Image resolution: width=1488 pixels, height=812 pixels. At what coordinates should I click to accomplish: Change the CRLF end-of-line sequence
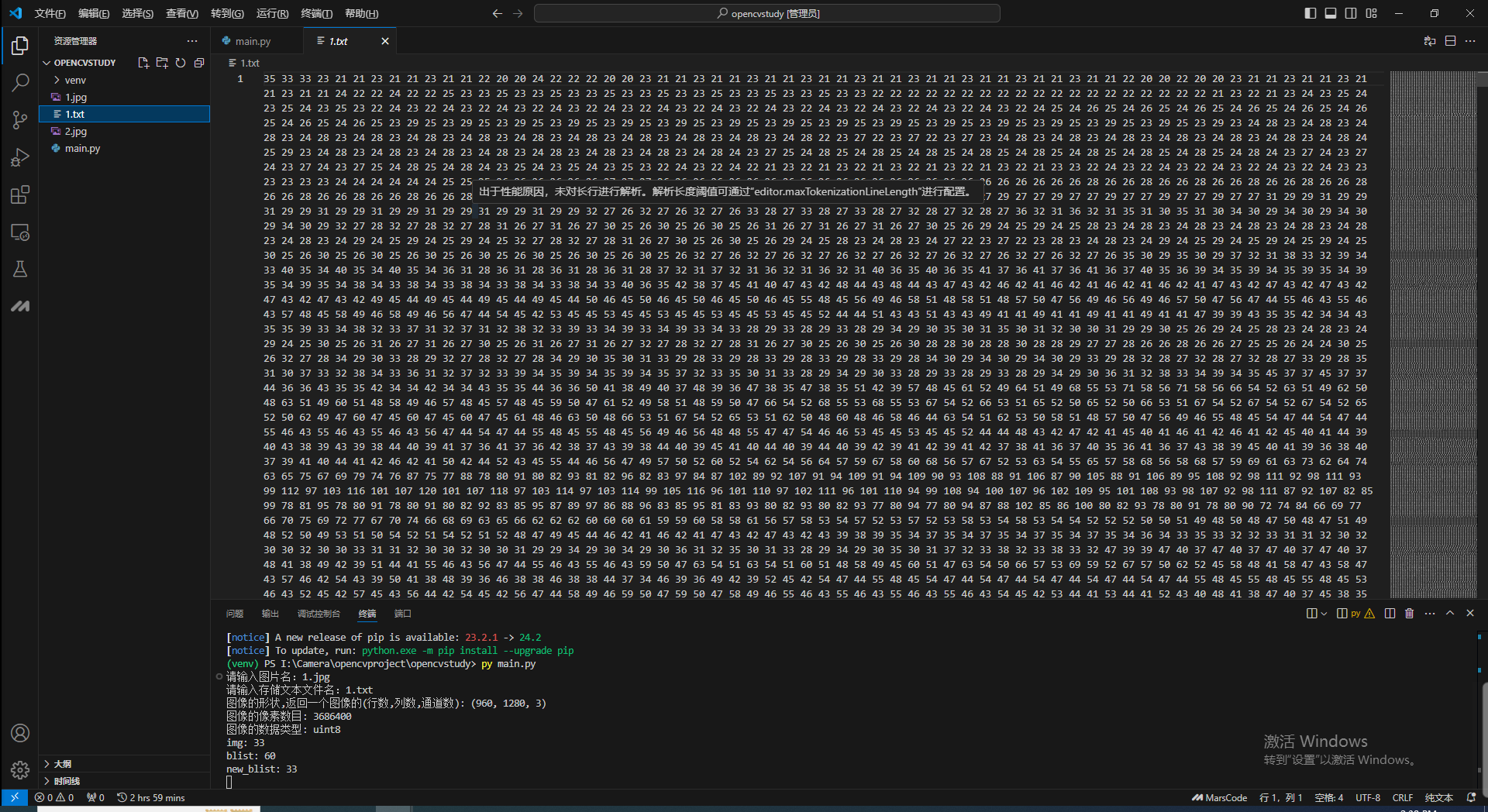[1403, 797]
